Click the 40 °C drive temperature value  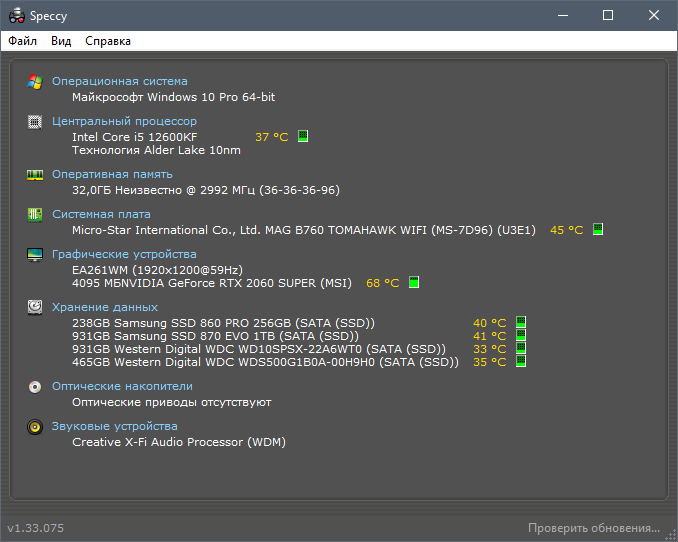[489, 323]
